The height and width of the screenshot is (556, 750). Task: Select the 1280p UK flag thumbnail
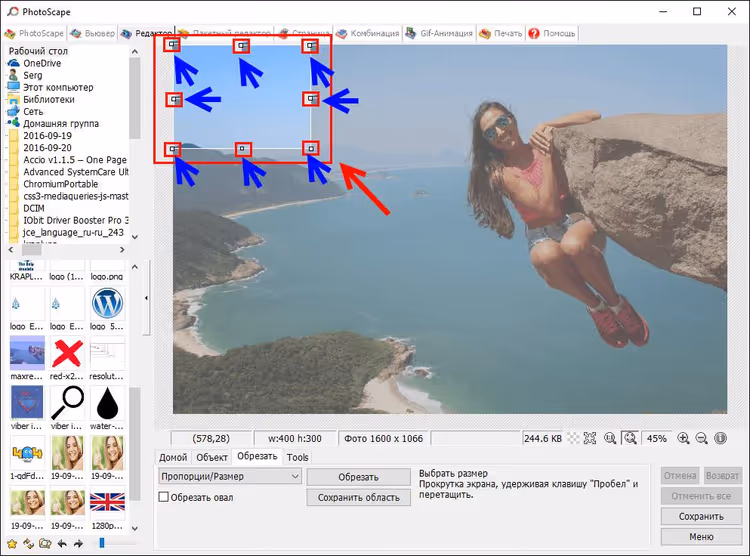pos(107,502)
